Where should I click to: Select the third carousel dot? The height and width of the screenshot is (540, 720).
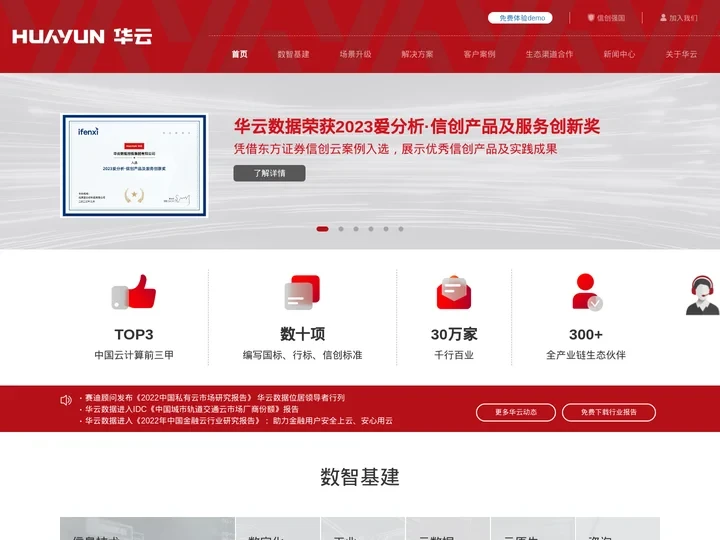356,229
